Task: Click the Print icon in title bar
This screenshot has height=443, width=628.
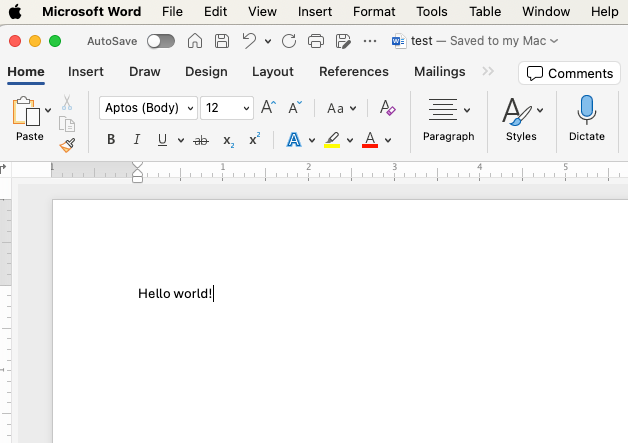Action: [316, 41]
